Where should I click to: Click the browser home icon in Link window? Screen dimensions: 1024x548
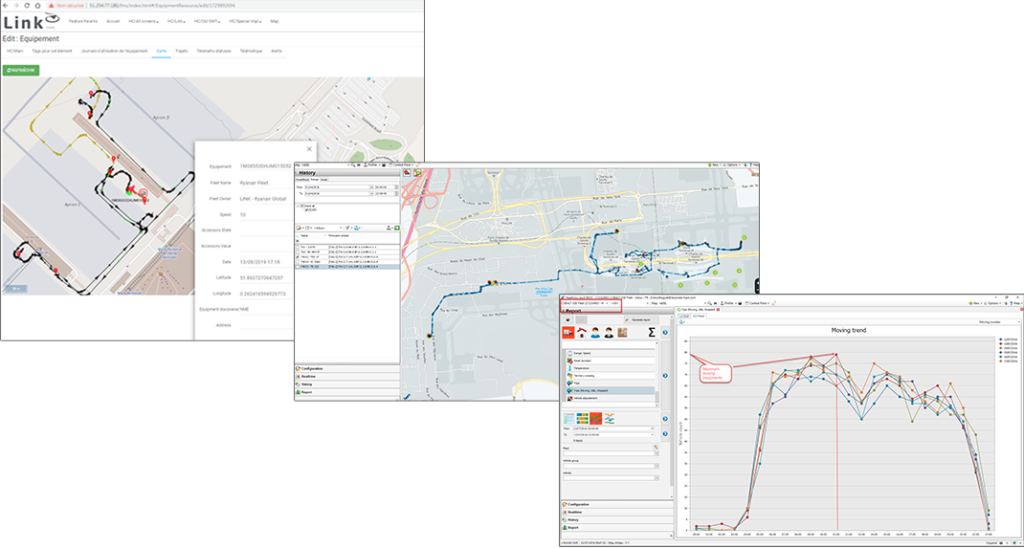click(x=37, y=5)
